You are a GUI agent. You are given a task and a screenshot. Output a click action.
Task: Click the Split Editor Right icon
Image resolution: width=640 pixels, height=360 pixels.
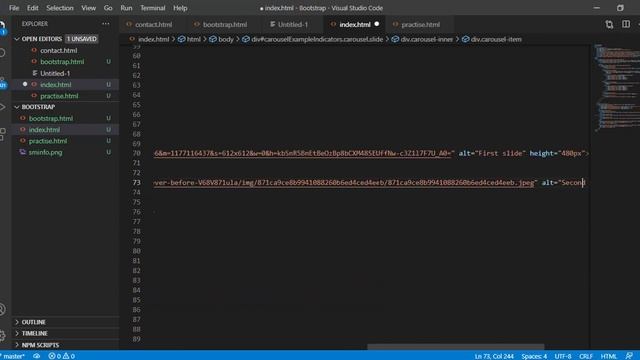(626, 24)
